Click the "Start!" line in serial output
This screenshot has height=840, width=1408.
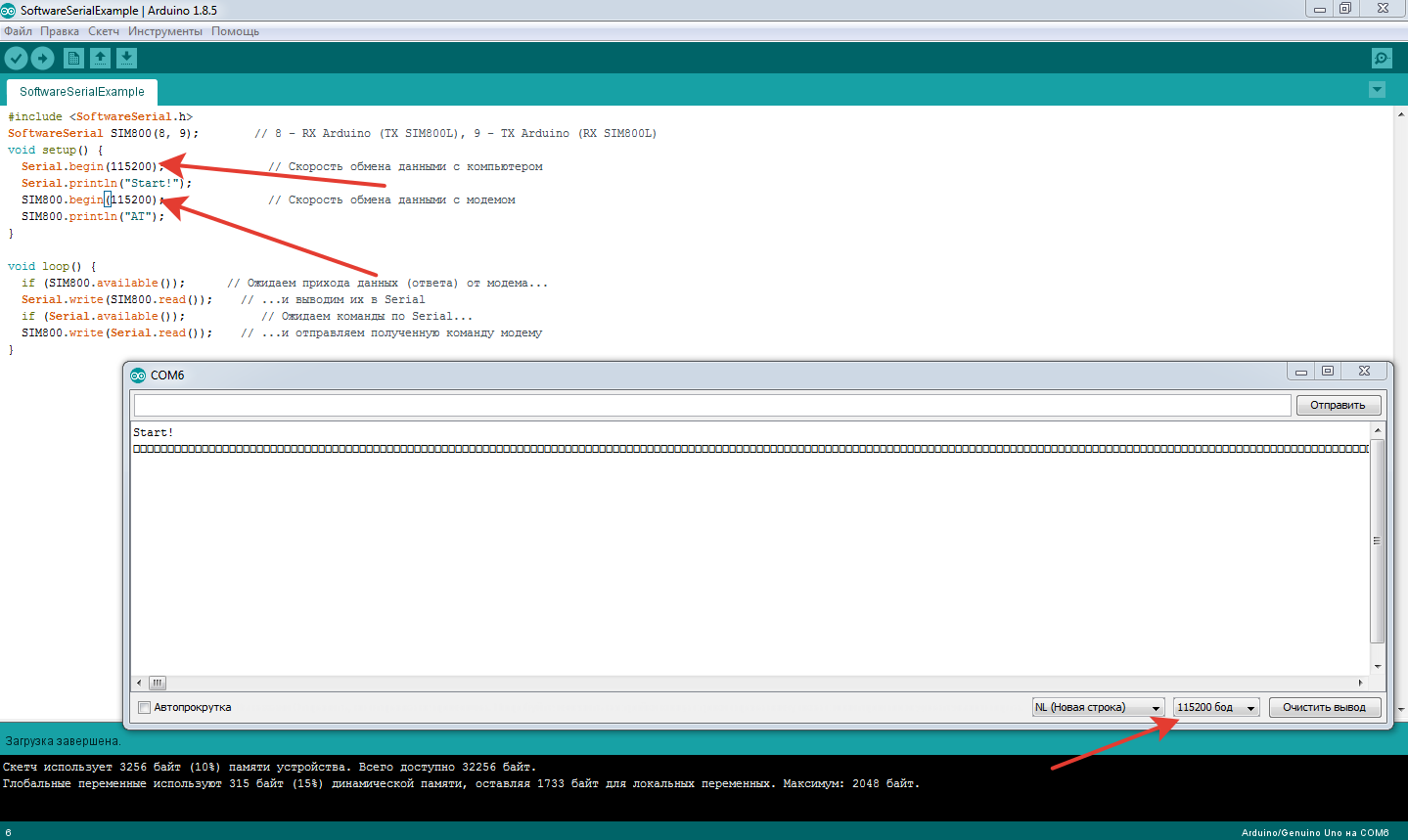point(154,432)
